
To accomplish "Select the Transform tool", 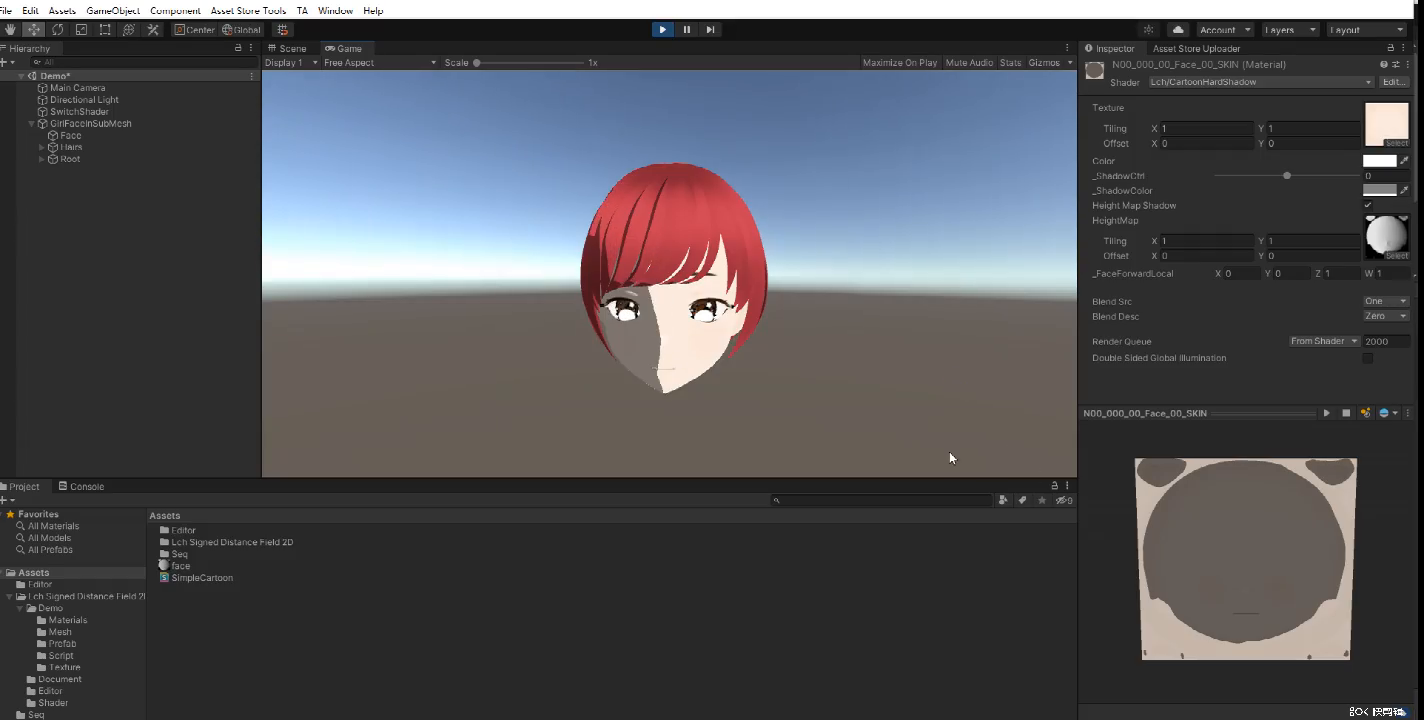I will pos(129,30).
